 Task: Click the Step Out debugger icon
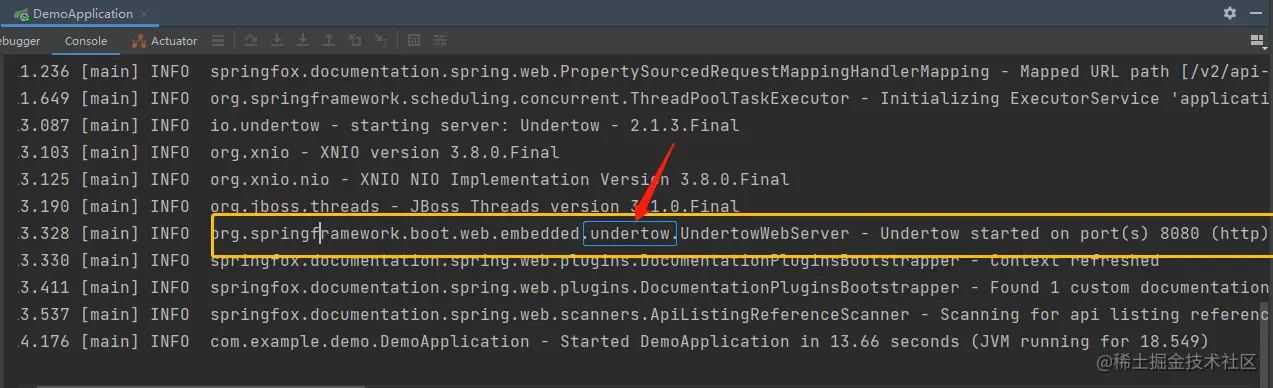329,41
